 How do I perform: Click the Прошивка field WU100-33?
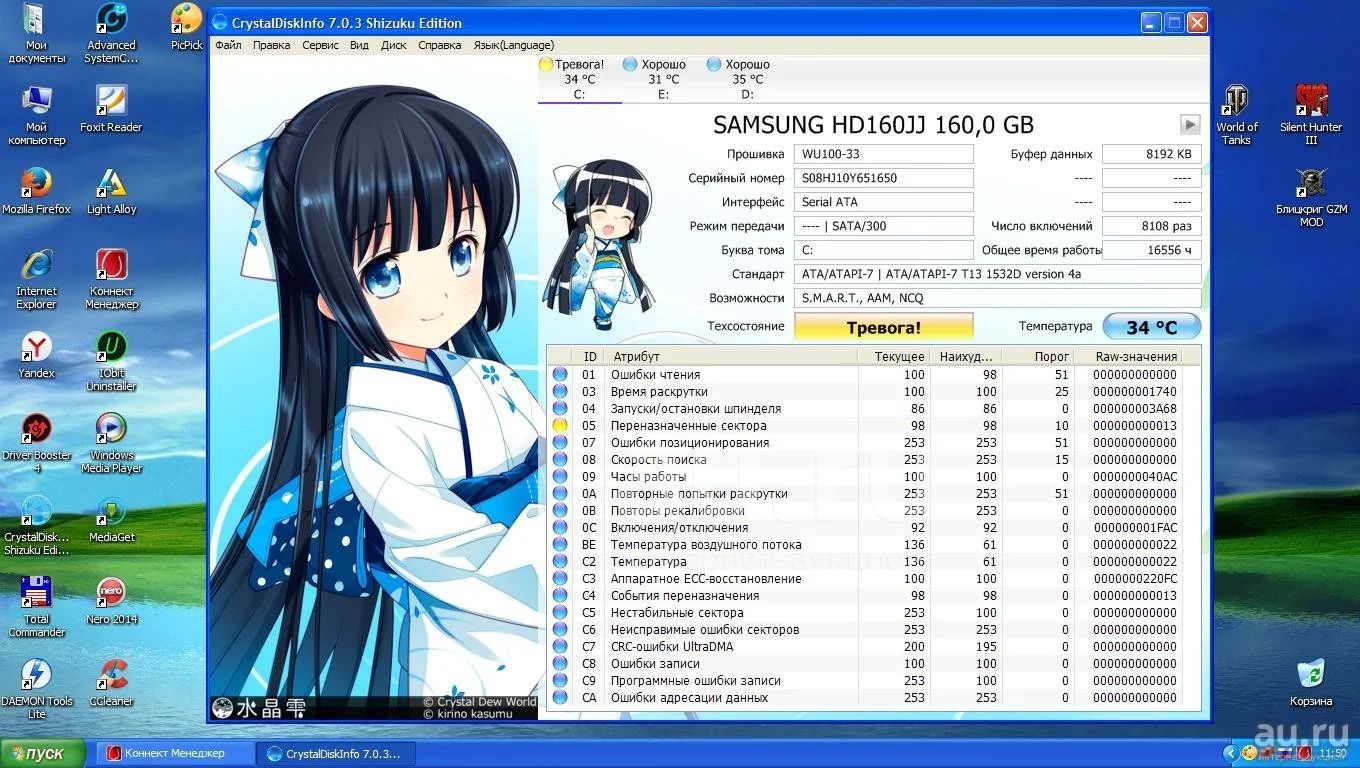tap(883, 154)
